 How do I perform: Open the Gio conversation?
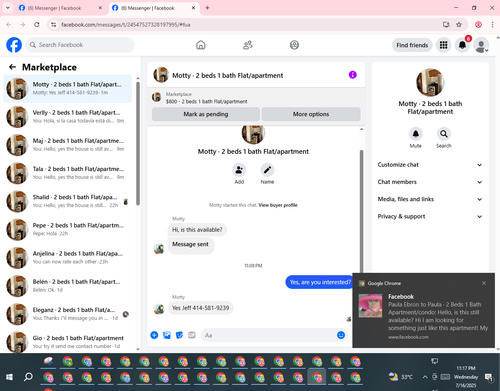click(68, 342)
